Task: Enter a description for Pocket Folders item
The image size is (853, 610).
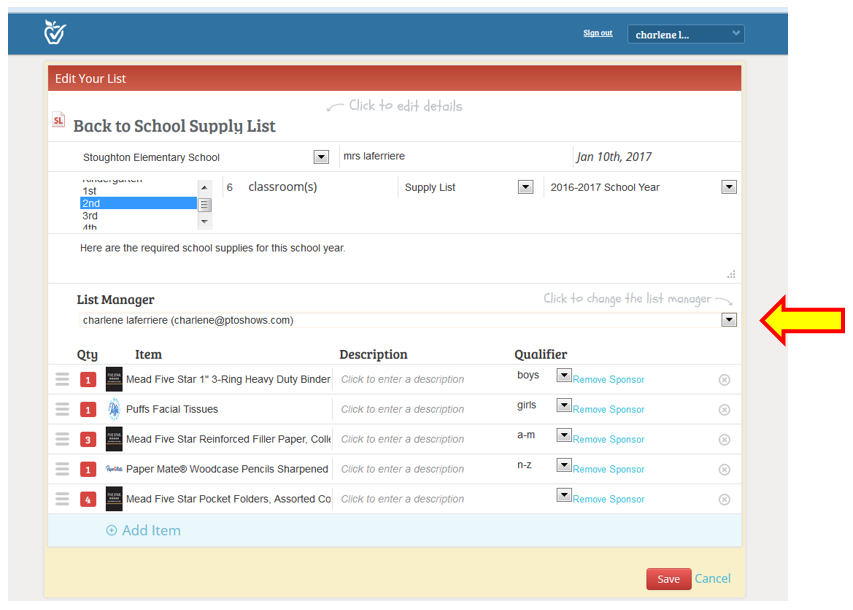Action: [x=403, y=500]
